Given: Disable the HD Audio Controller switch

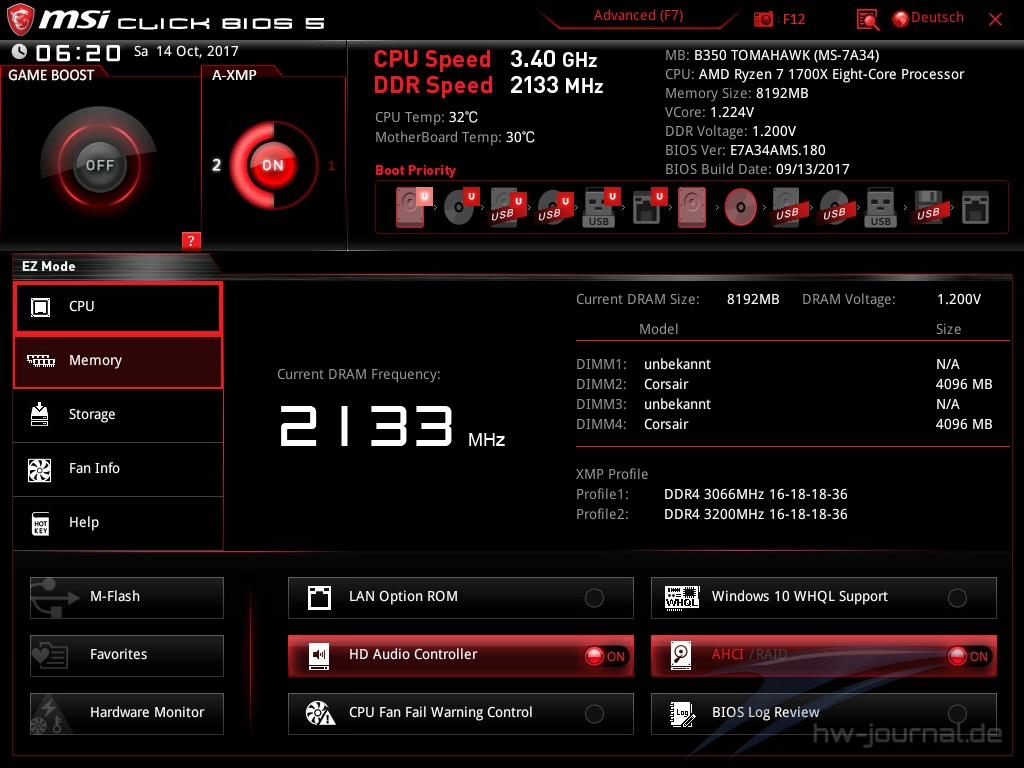Looking at the screenshot, I should click(605, 656).
